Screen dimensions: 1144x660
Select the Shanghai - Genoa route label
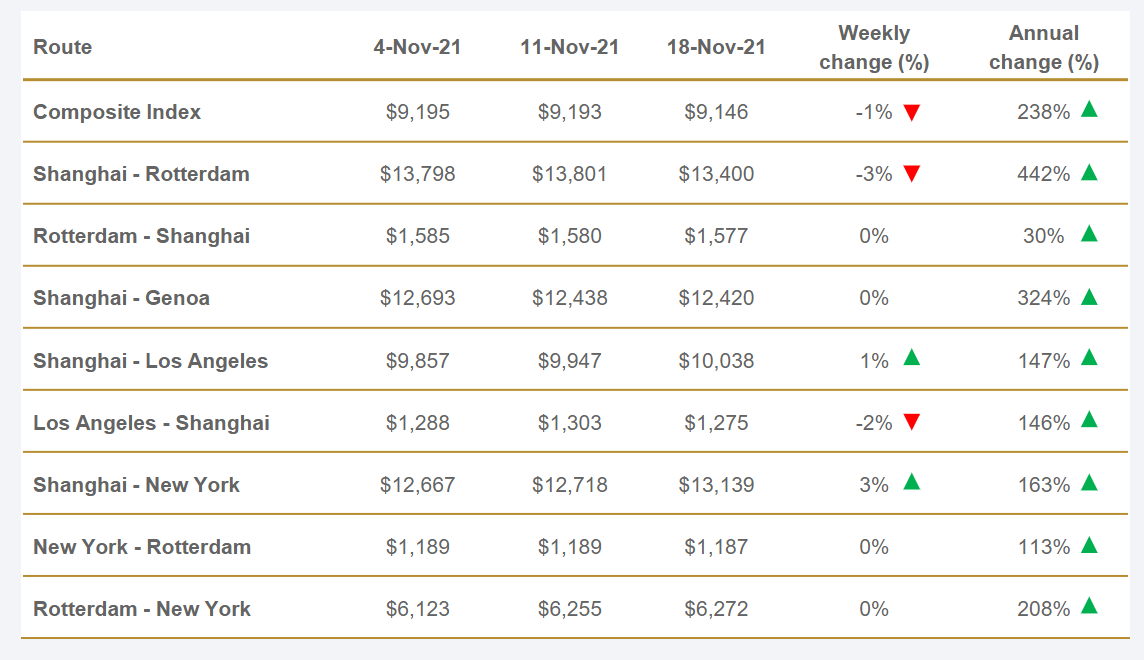[x=121, y=298]
